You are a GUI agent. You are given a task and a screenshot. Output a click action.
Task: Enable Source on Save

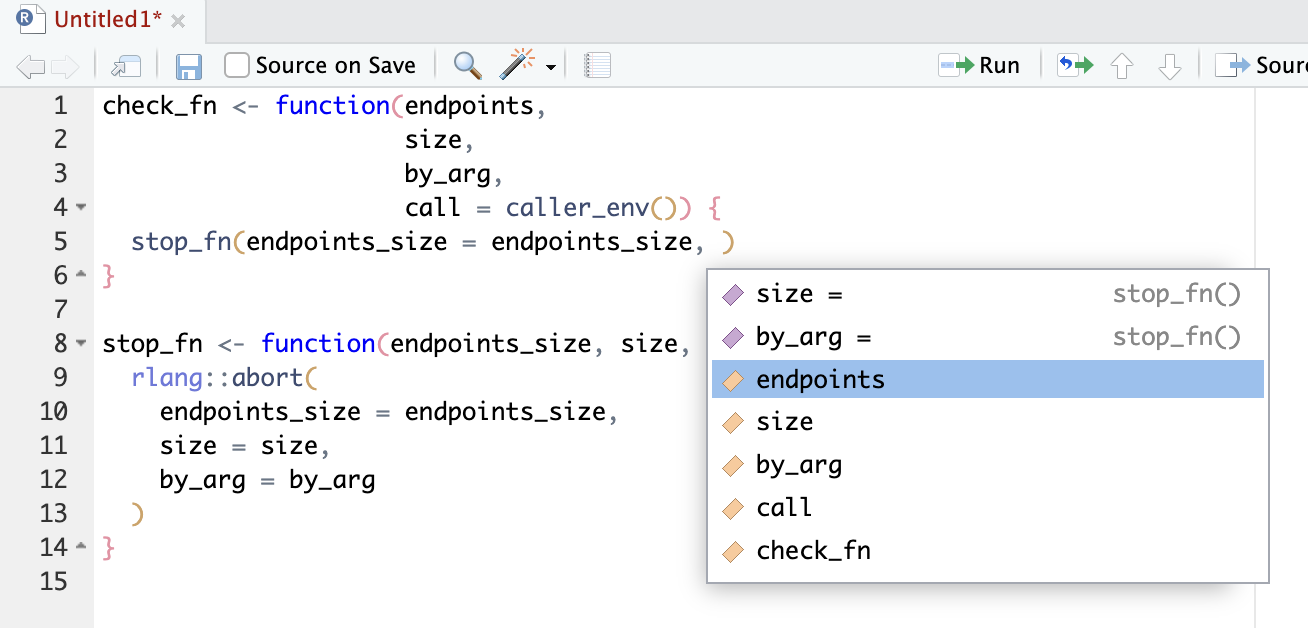tap(236, 64)
